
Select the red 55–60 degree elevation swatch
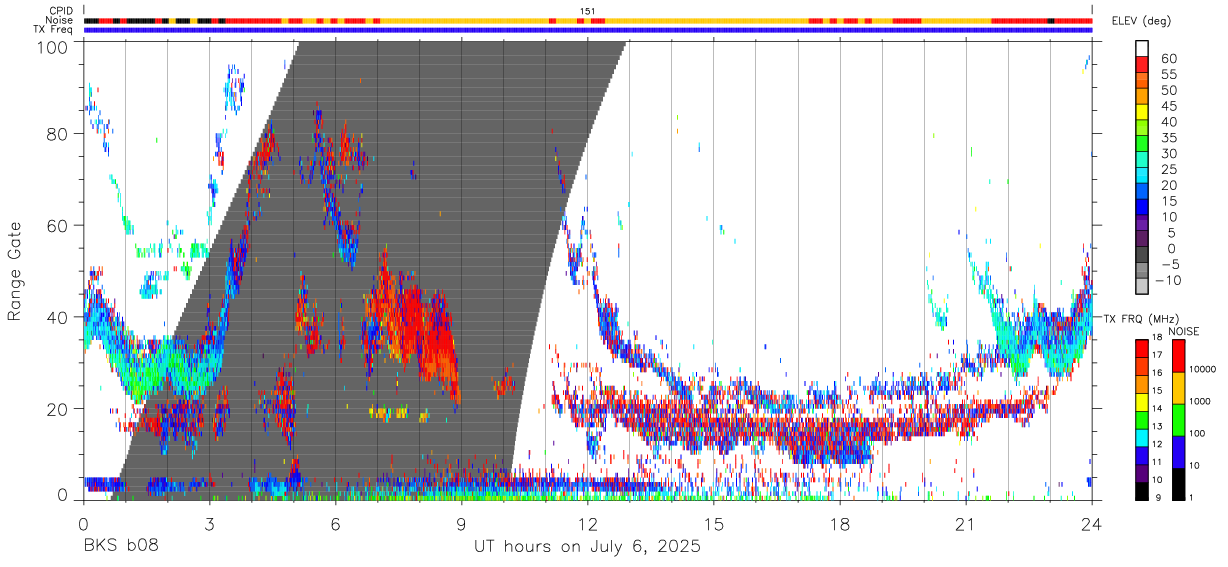pos(1142,65)
